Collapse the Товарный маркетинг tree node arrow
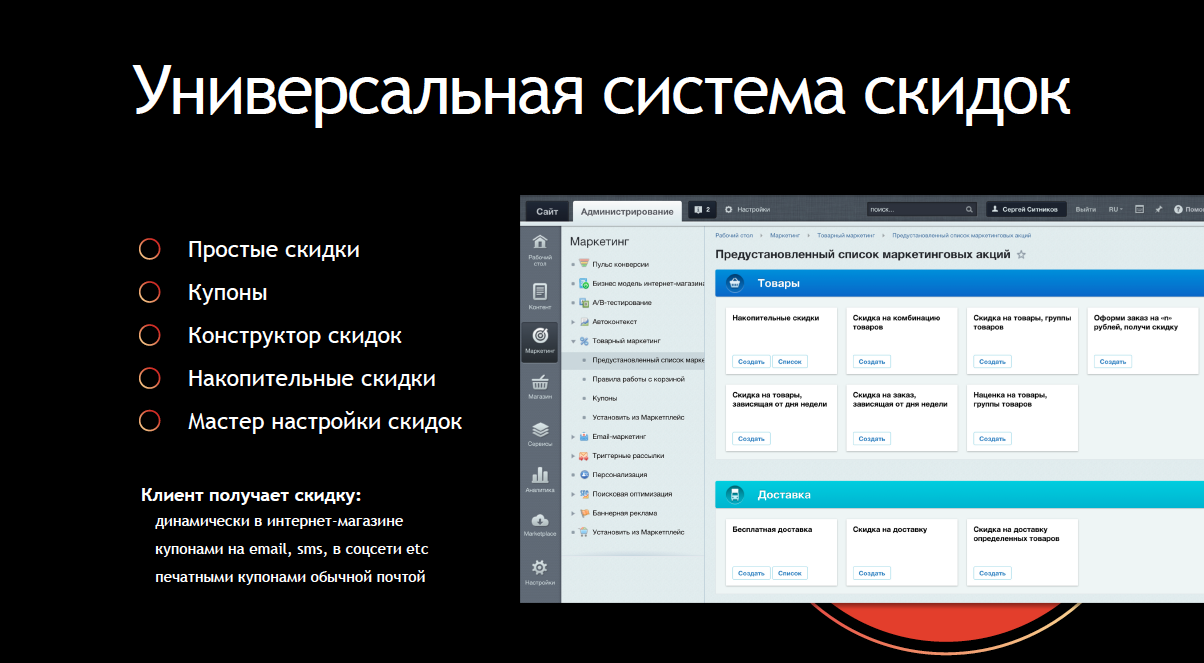The image size is (1204, 663). click(573, 341)
